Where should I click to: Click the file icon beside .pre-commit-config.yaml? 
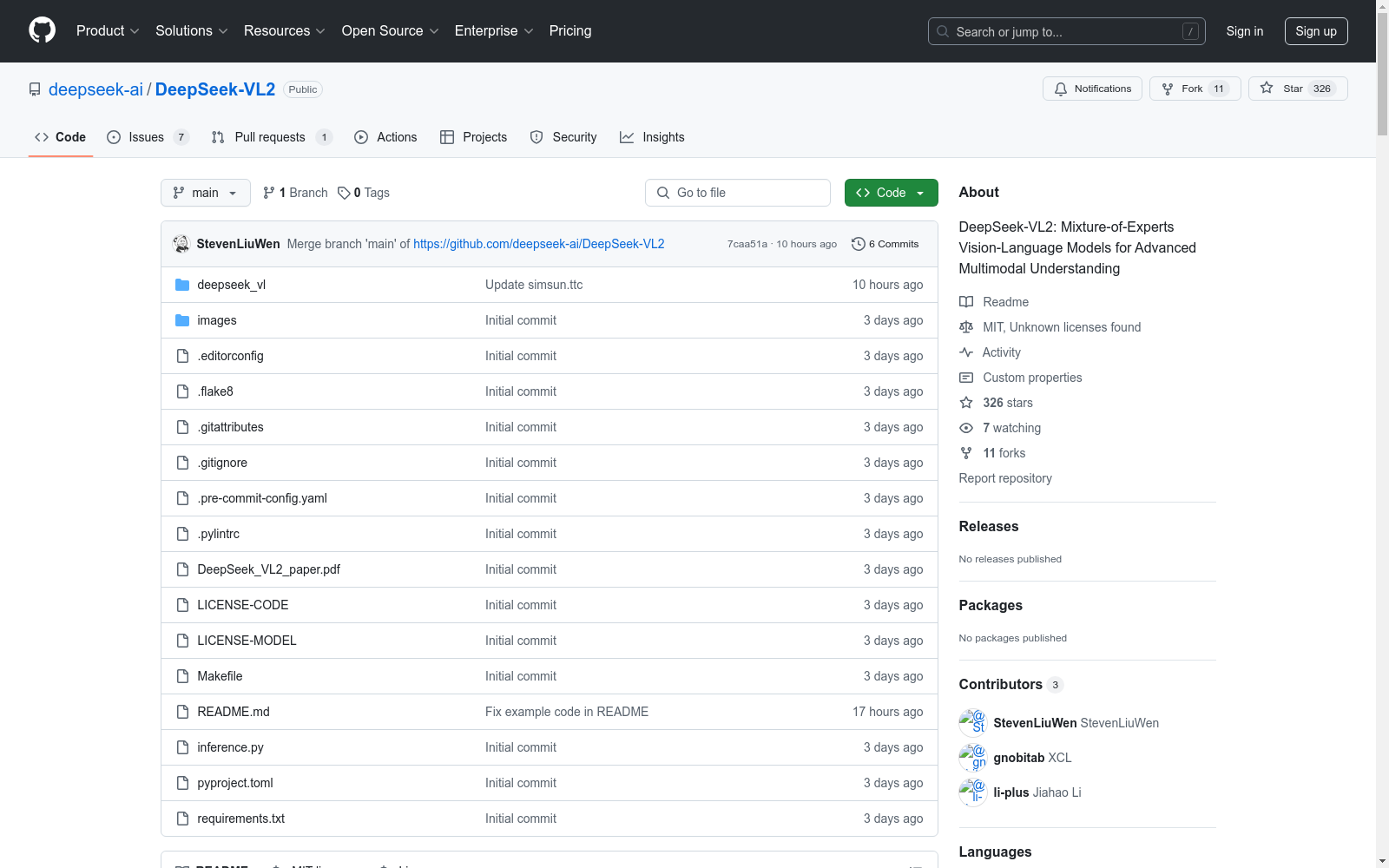(x=182, y=498)
